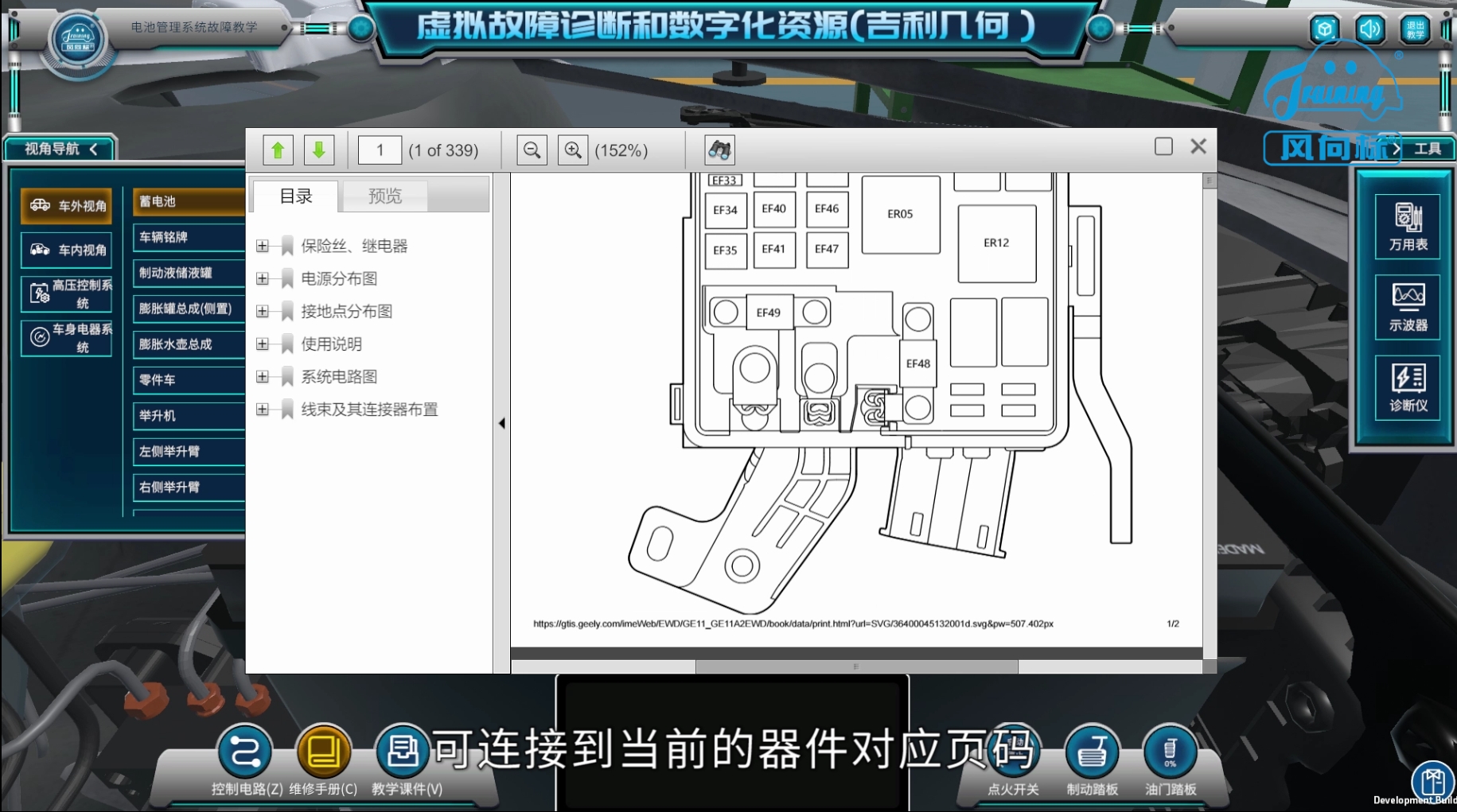Select interior view (车内视角)
Viewport: 1457px width, 812px height.
click(x=67, y=250)
